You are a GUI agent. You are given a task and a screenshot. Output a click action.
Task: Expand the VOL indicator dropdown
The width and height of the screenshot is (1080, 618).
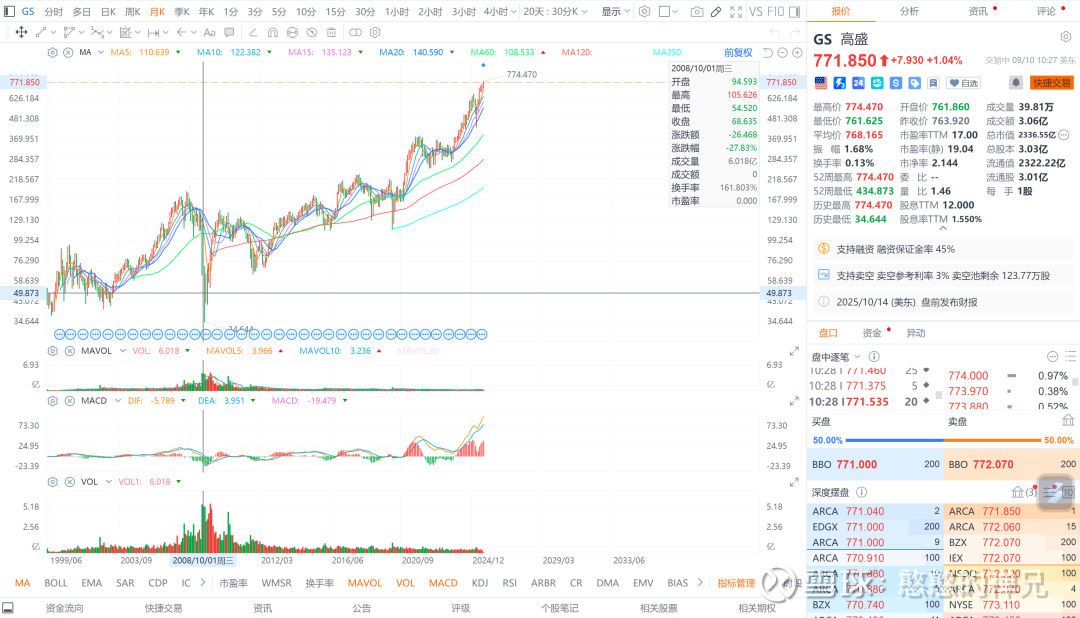[x=108, y=482]
